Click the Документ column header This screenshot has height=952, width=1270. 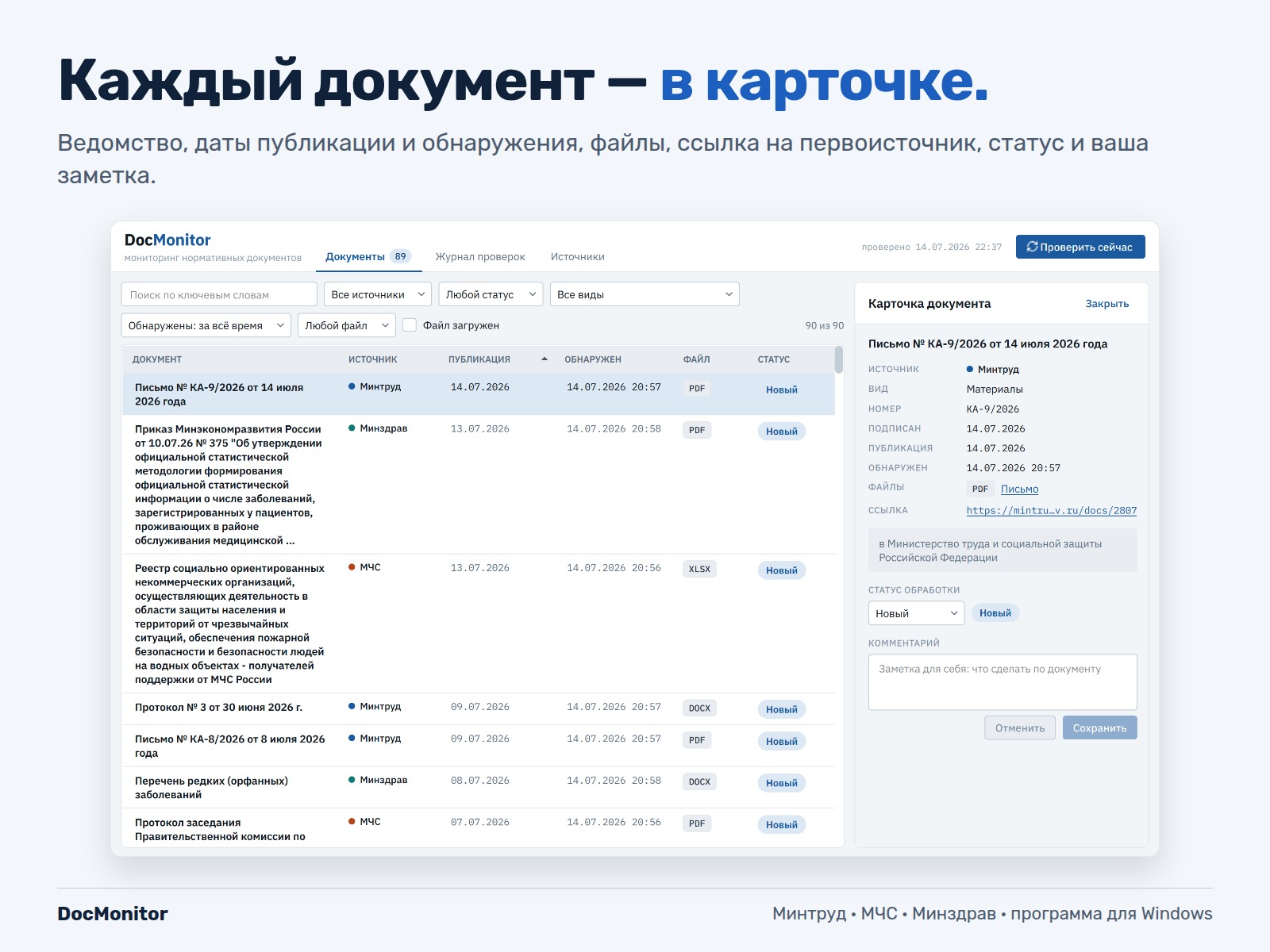point(157,359)
